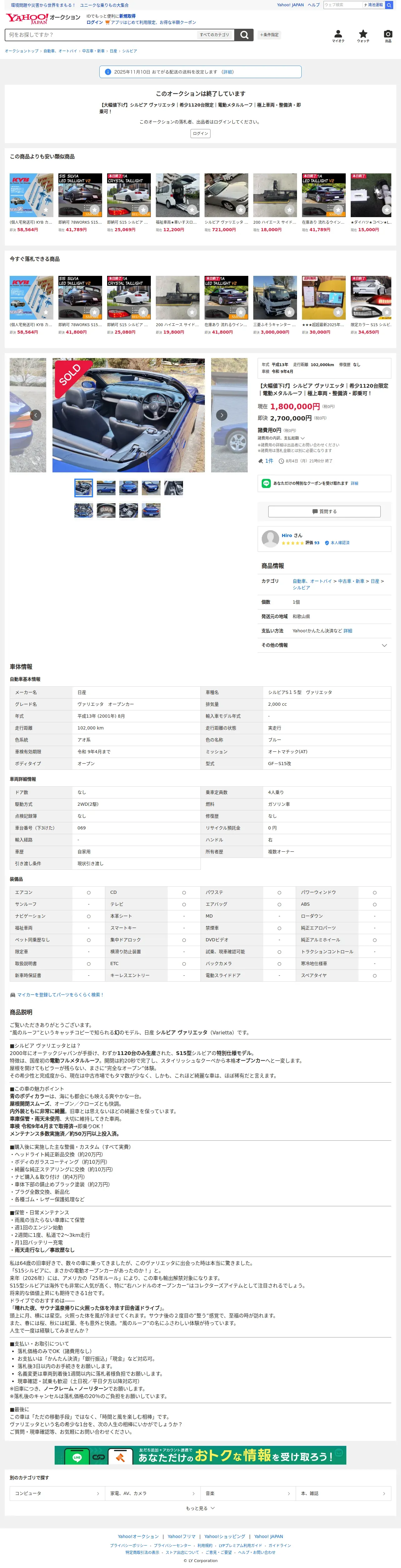Watch-star the 限定カラー S15 item priced 34,650円

tap(386, 312)
